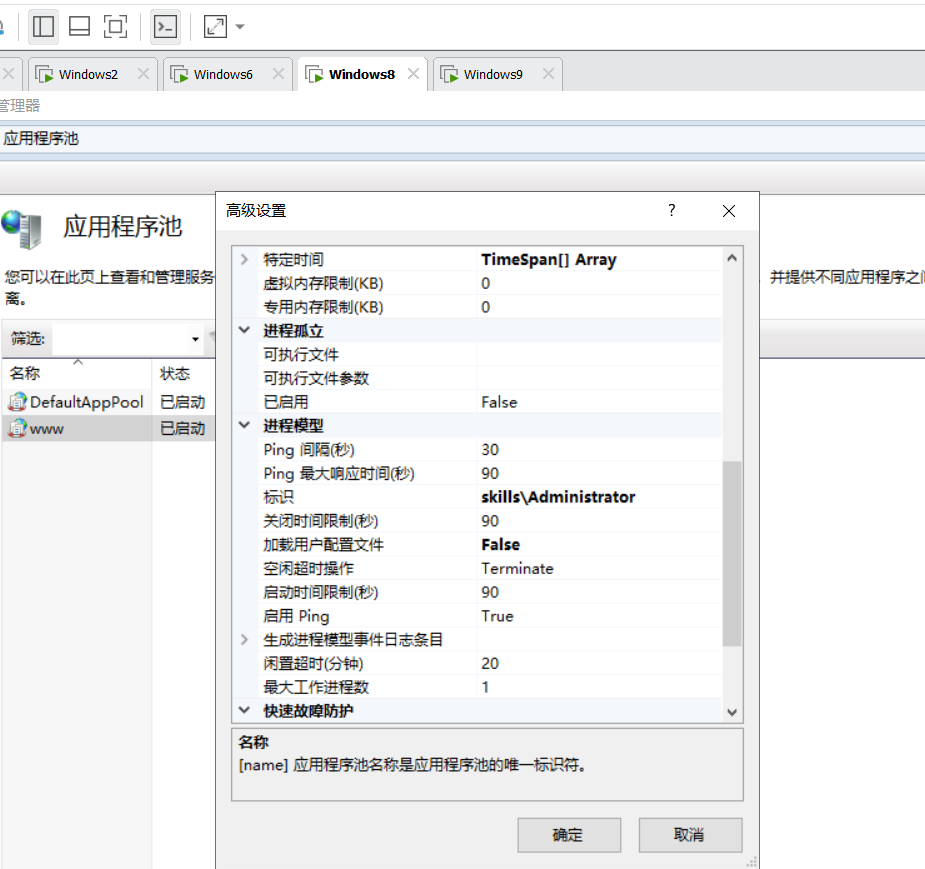The height and width of the screenshot is (869, 925).
Task: Click the stretch guest display icon
Action: coord(215,27)
